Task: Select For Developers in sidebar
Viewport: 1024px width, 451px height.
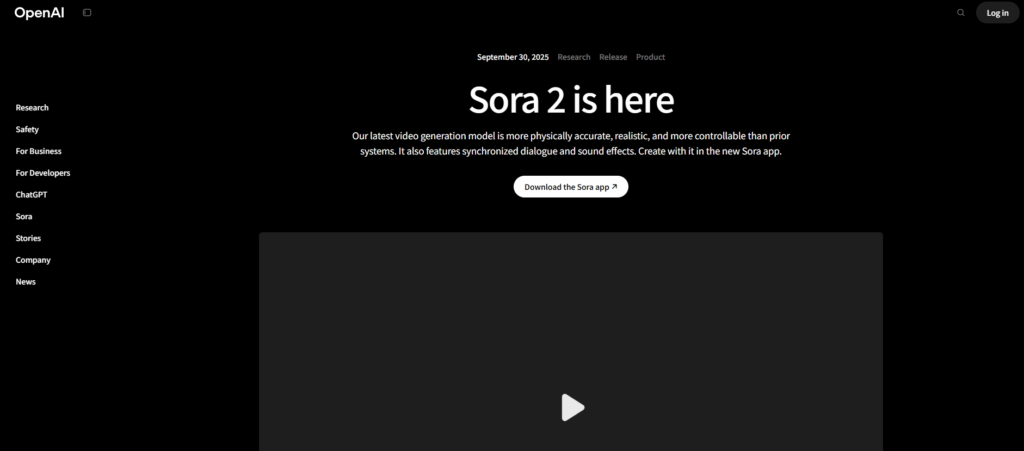Action: [x=43, y=173]
